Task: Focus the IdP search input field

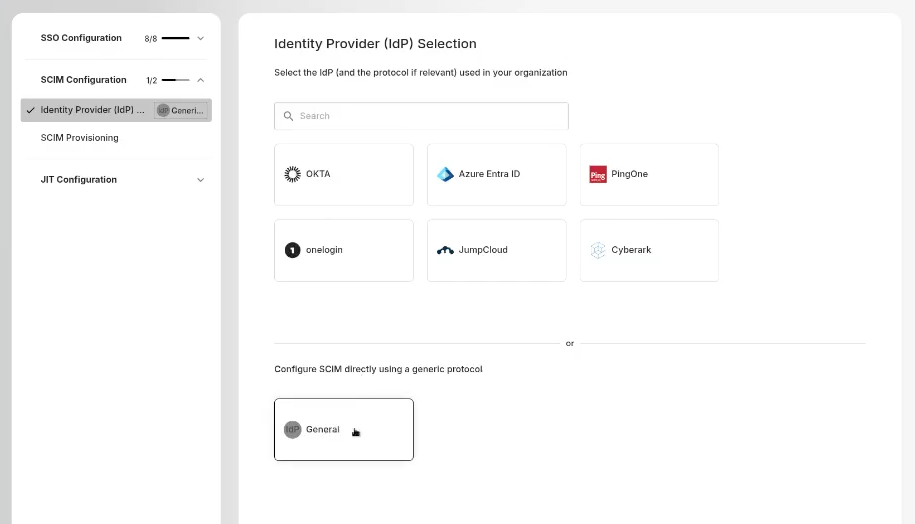Action: tap(430, 116)
